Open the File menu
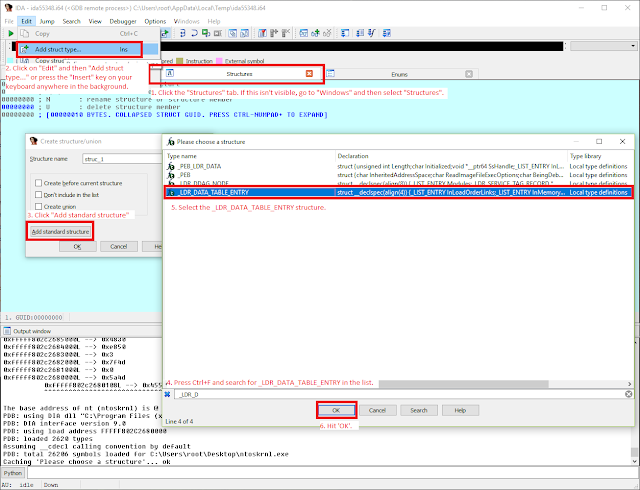 (x=9, y=21)
